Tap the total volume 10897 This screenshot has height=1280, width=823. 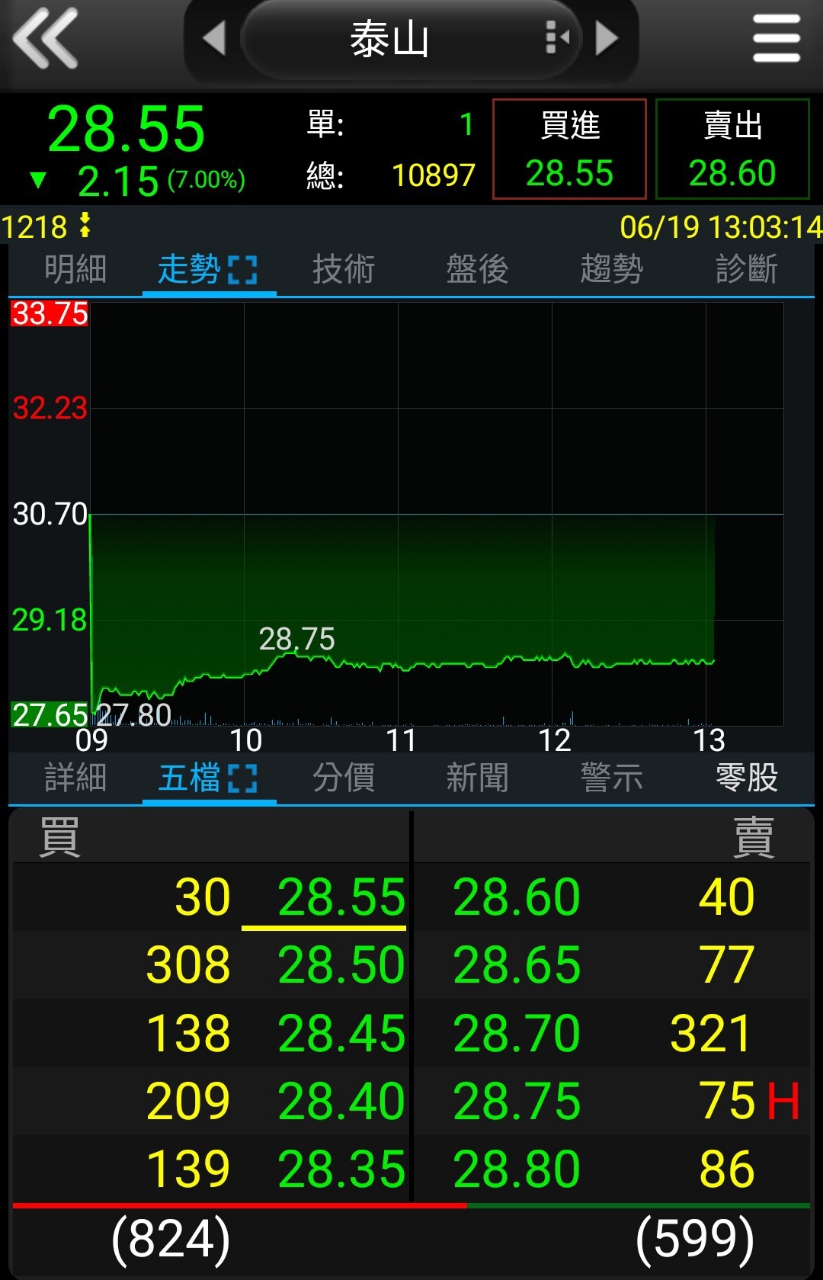point(433,176)
